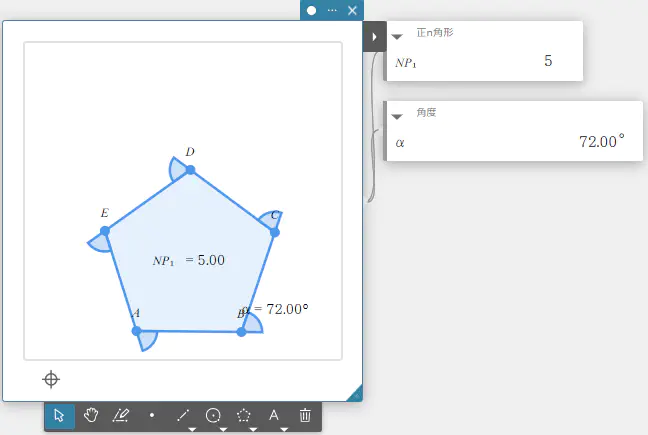The height and width of the screenshot is (435, 648).
Task: Select the arrow pointer tool
Action: coord(60,416)
